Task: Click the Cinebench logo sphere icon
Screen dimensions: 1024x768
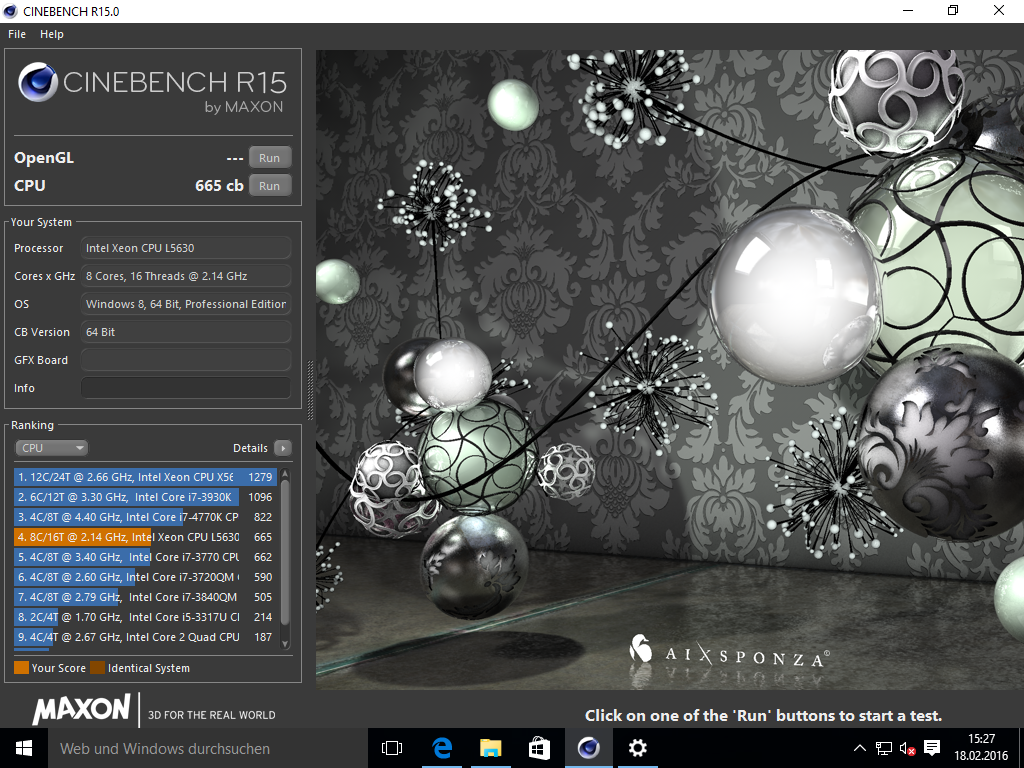Action: [x=38, y=82]
